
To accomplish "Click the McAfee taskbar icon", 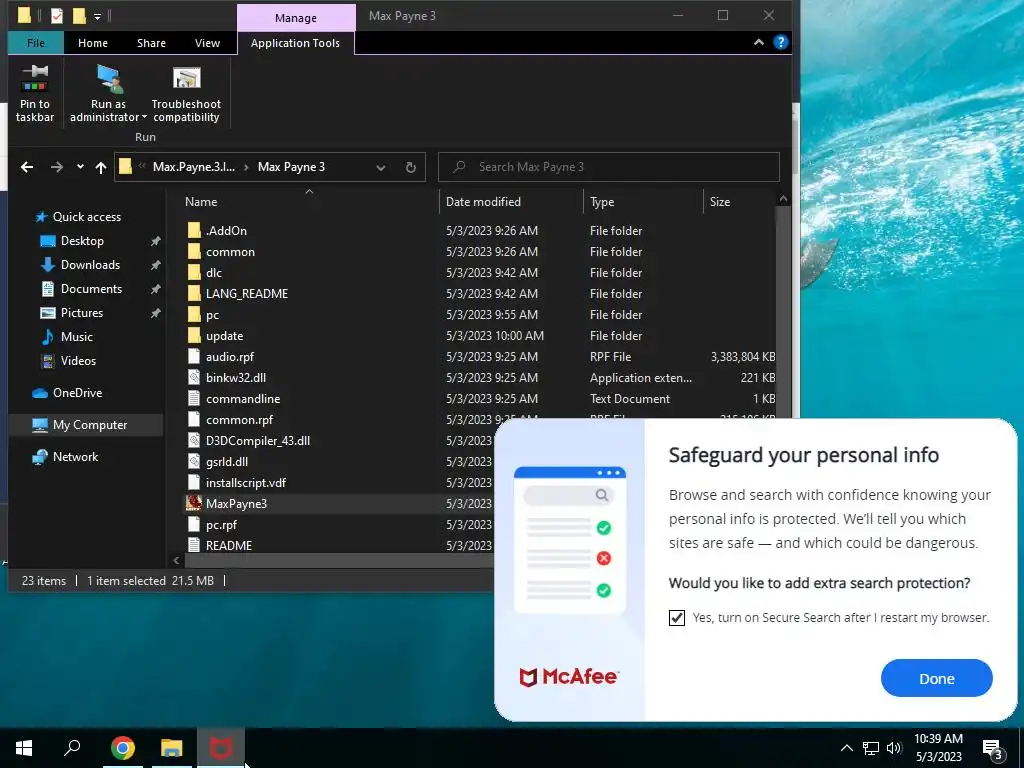I will tap(220, 748).
